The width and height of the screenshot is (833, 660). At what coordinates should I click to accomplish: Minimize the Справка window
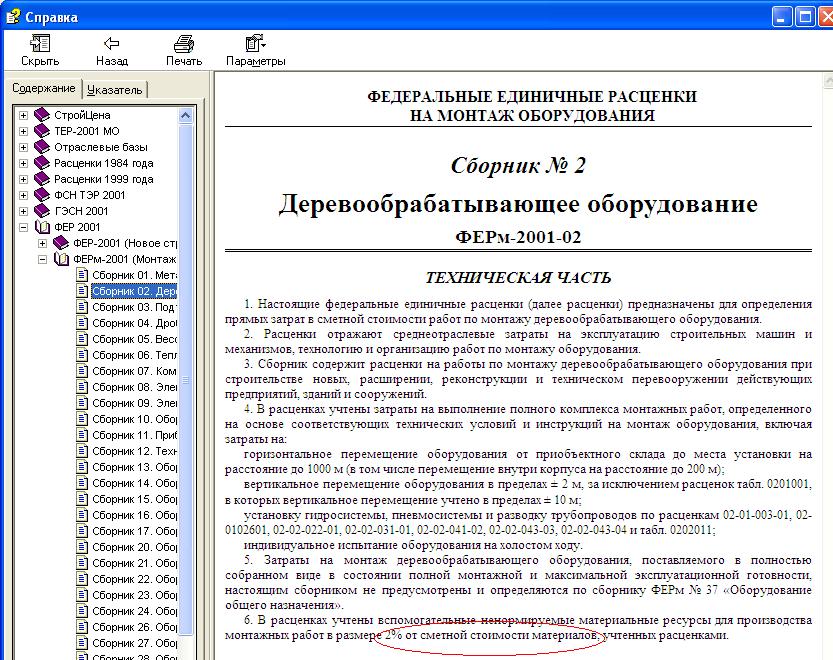pos(781,17)
